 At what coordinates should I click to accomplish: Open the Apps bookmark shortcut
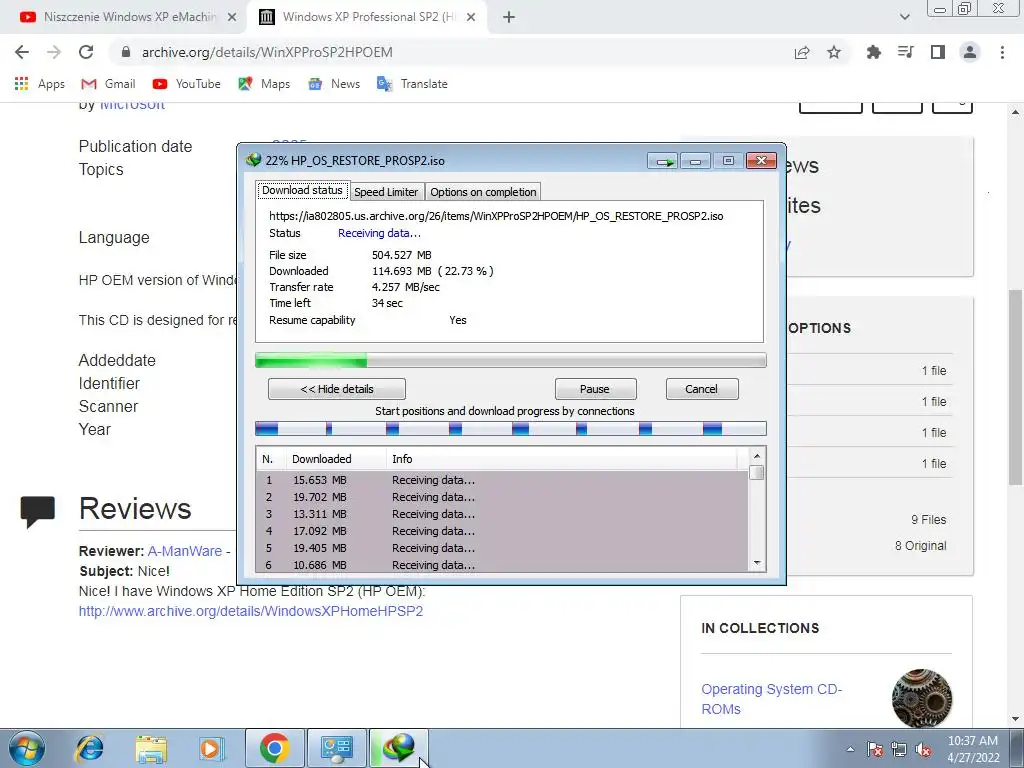coord(40,84)
